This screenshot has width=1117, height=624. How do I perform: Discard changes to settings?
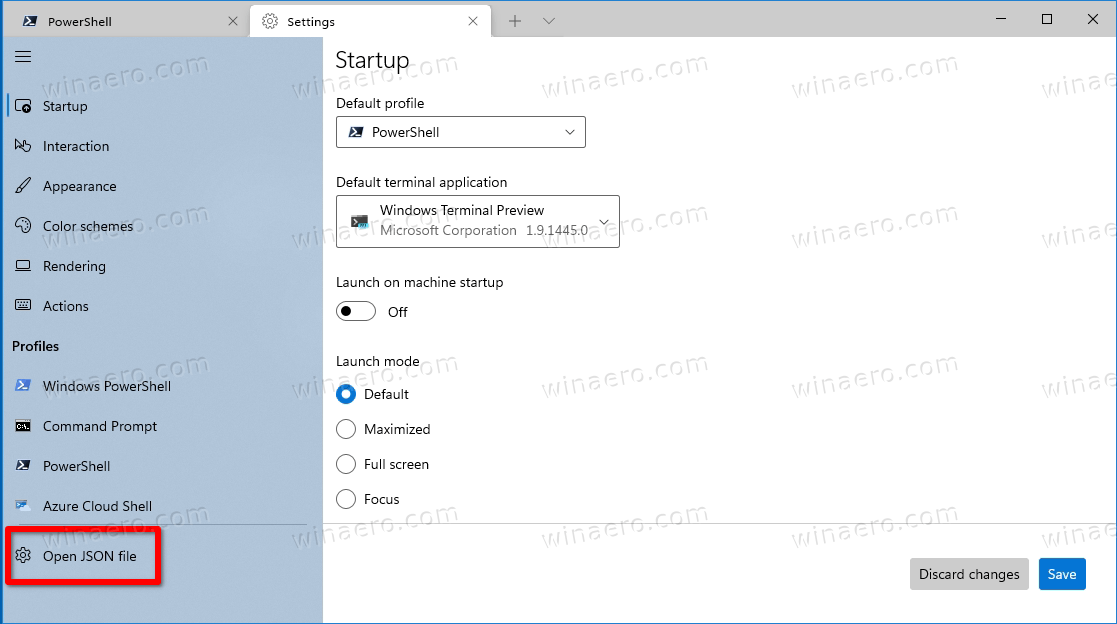coord(968,574)
